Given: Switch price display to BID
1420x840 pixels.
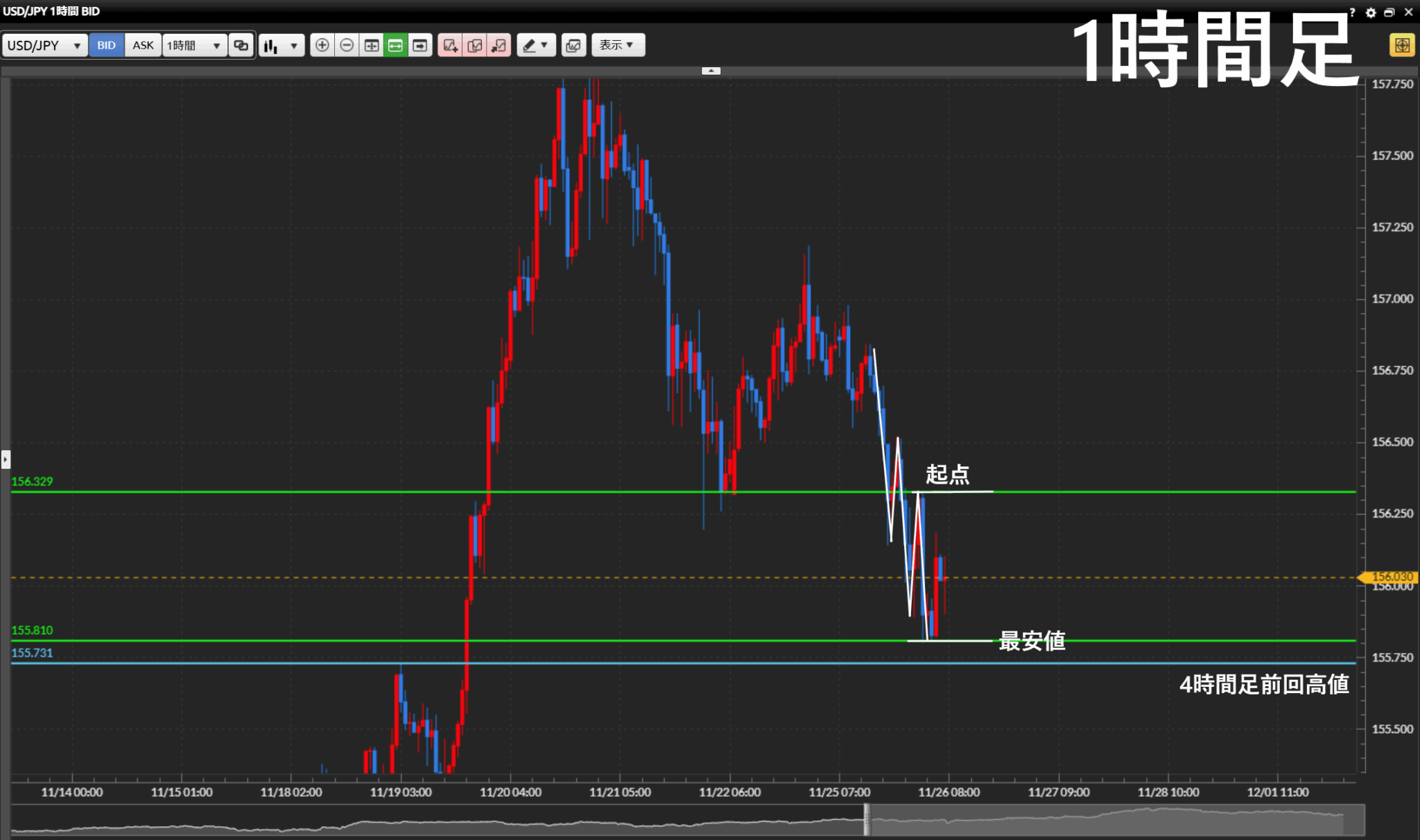Looking at the screenshot, I should point(106,46).
